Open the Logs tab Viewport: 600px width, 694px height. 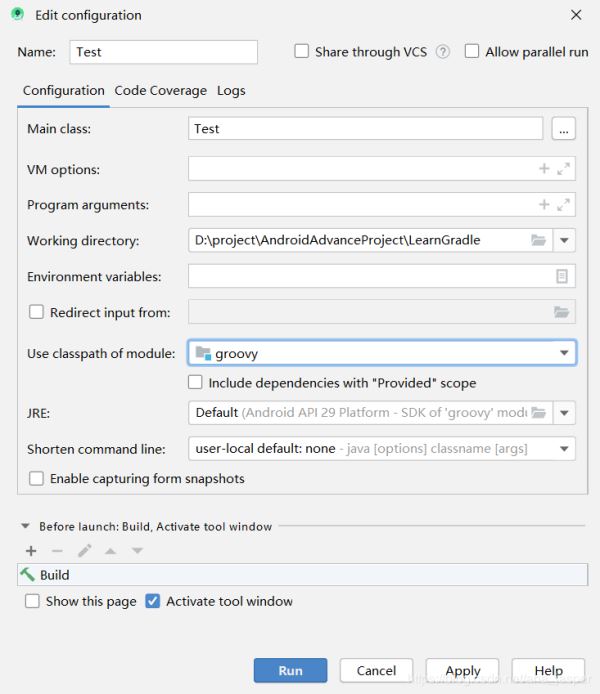[231, 91]
